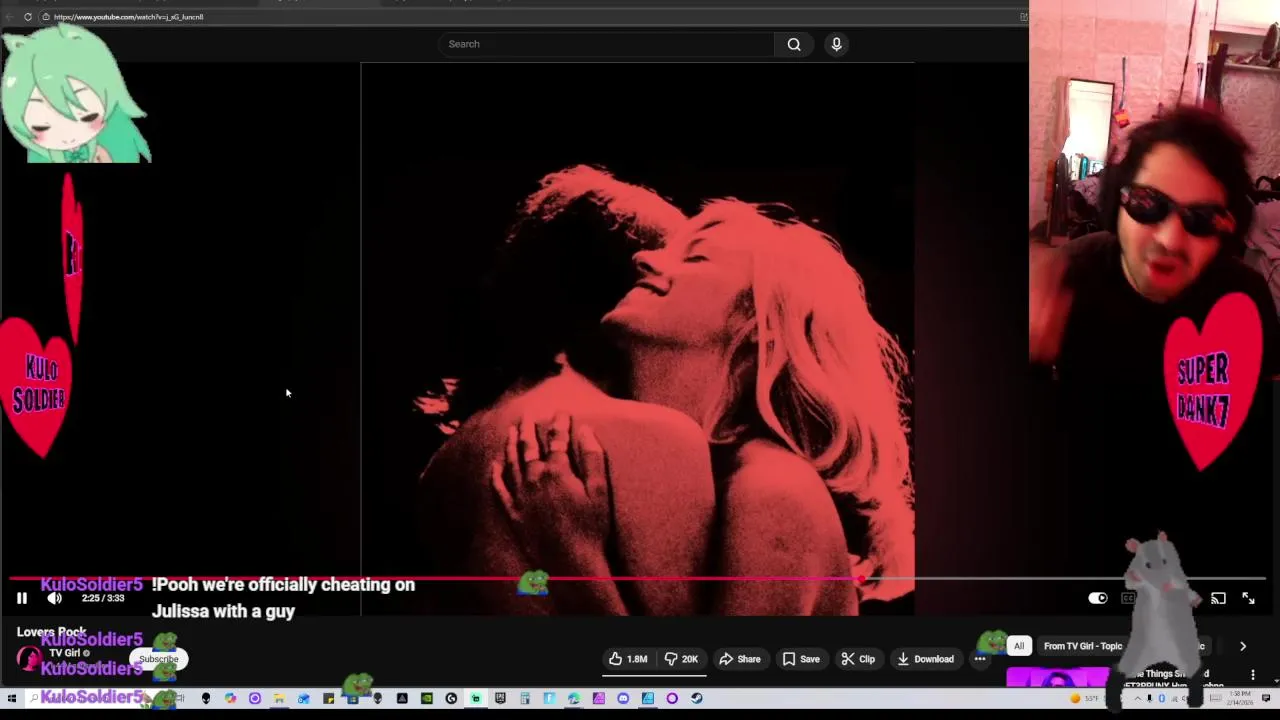Toggle the autoplay switch in player

(1098, 598)
